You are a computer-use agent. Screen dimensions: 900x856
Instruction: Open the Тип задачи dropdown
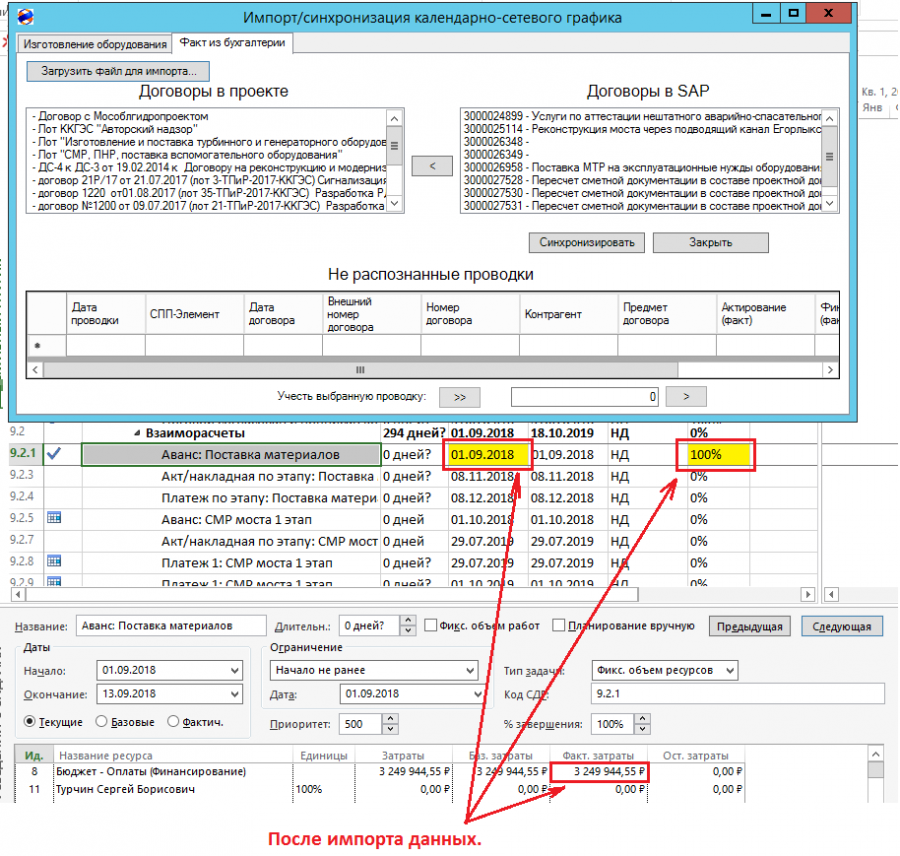[730, 670]
